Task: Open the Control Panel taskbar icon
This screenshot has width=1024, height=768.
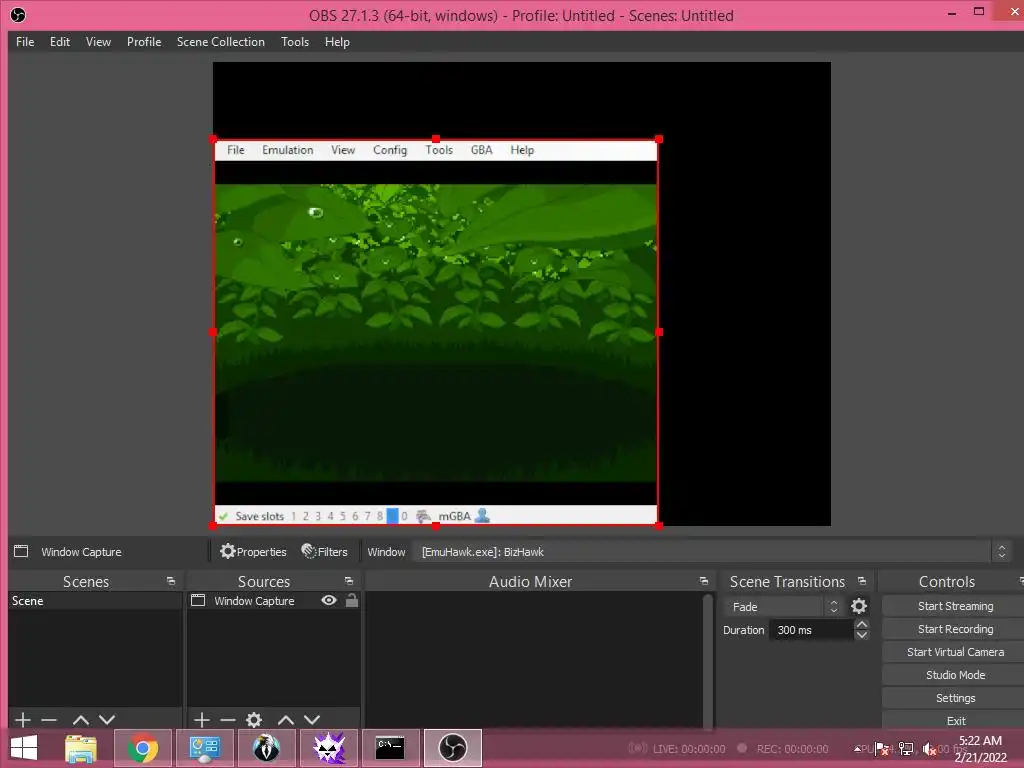Action: coord(204,748)
